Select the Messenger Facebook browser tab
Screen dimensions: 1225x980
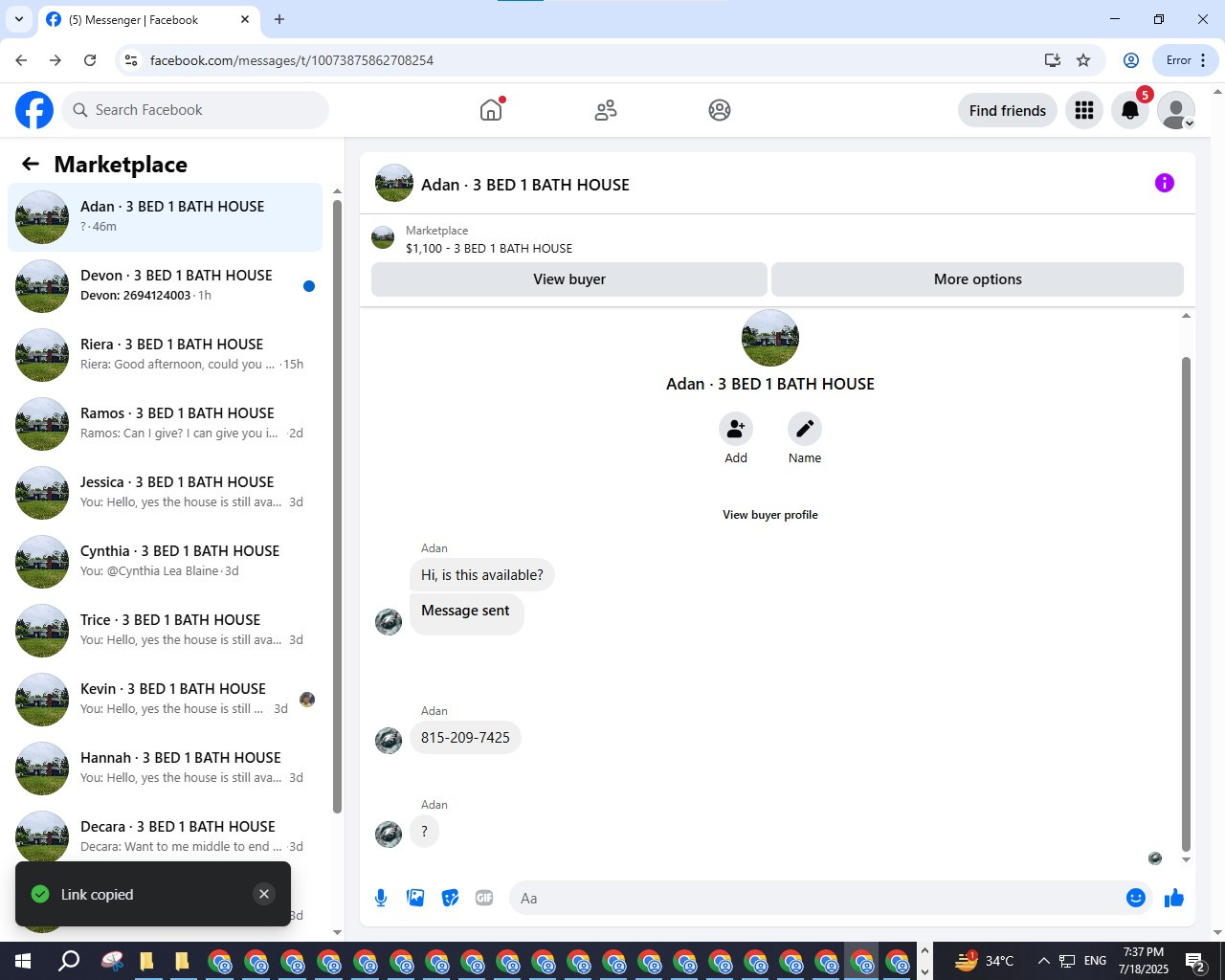(148, 19)
